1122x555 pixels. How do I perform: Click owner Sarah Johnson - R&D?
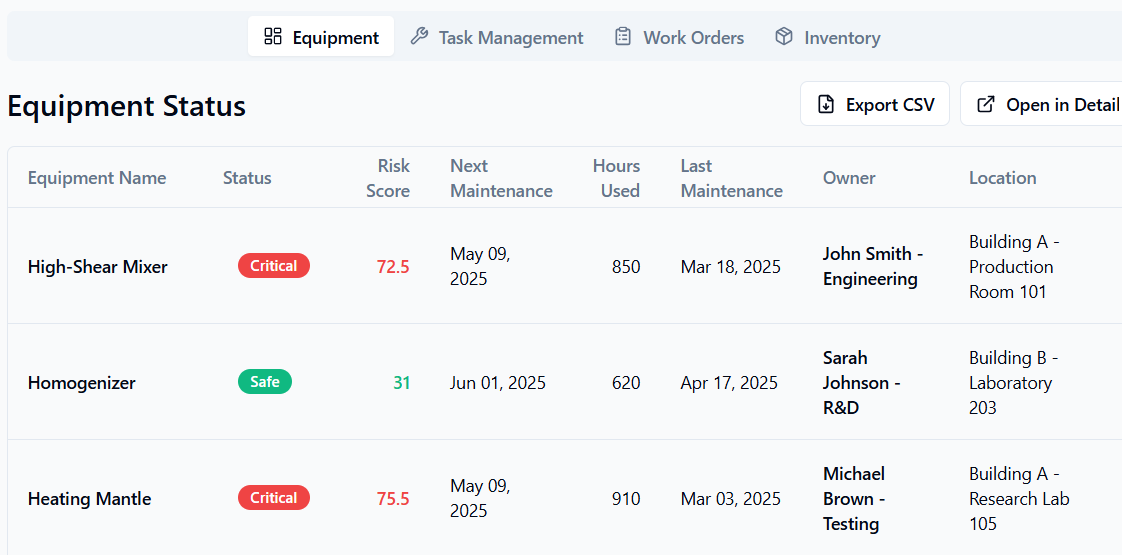(x=862, y=383)
